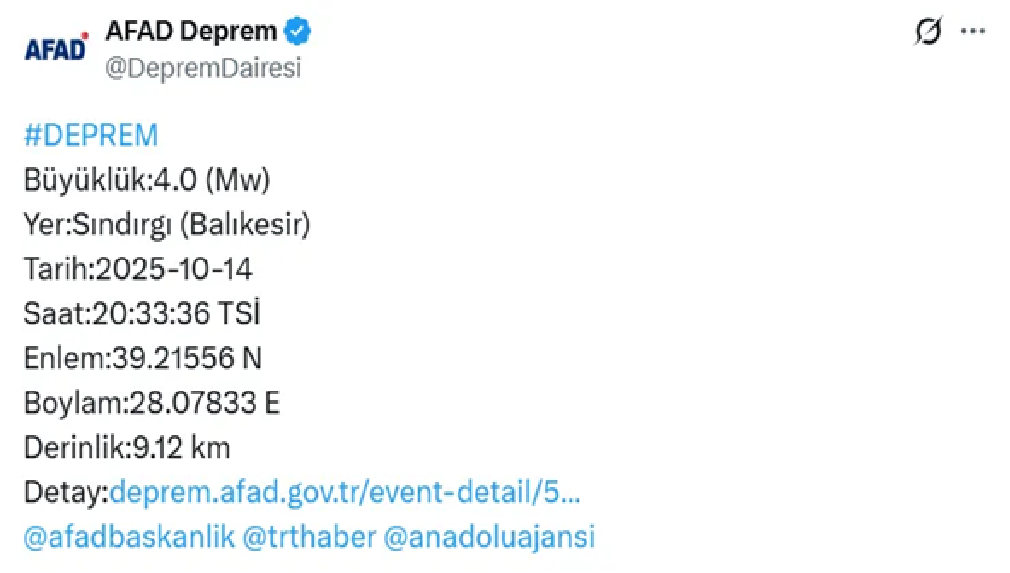Viewport: 1010px width, 573px height.
Task: Open the @anadoluajansi mention
Action: pyautogui.click(x=489, y=537)
